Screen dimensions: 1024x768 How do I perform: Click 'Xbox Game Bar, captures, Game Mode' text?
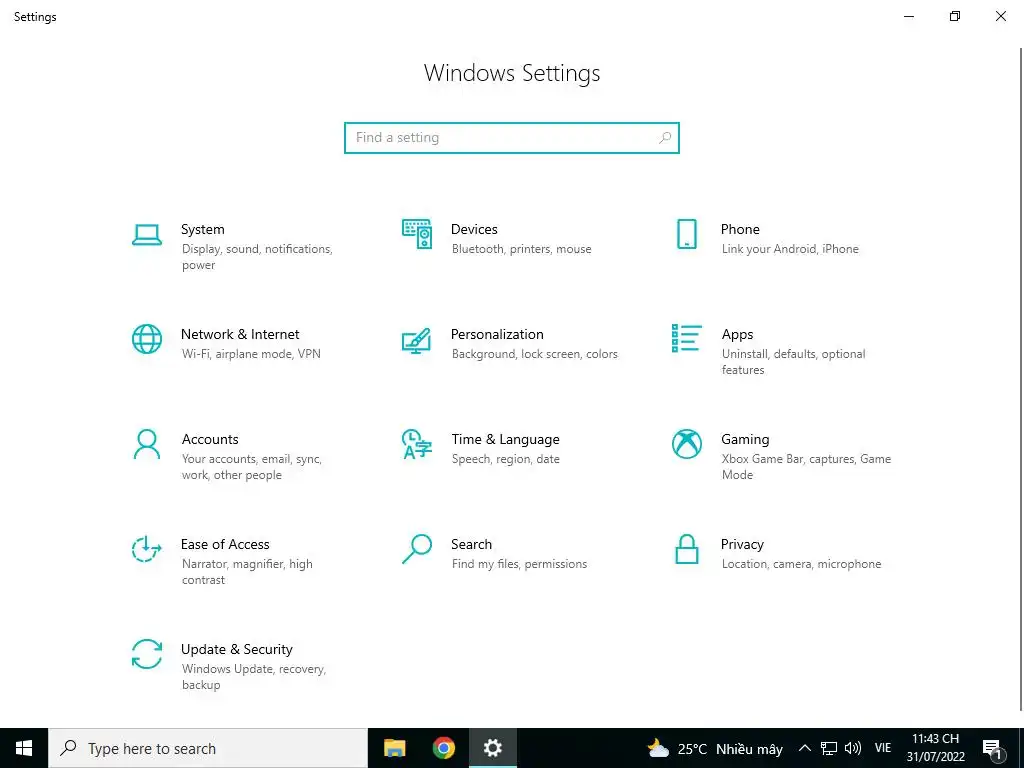tap(806, 467)
